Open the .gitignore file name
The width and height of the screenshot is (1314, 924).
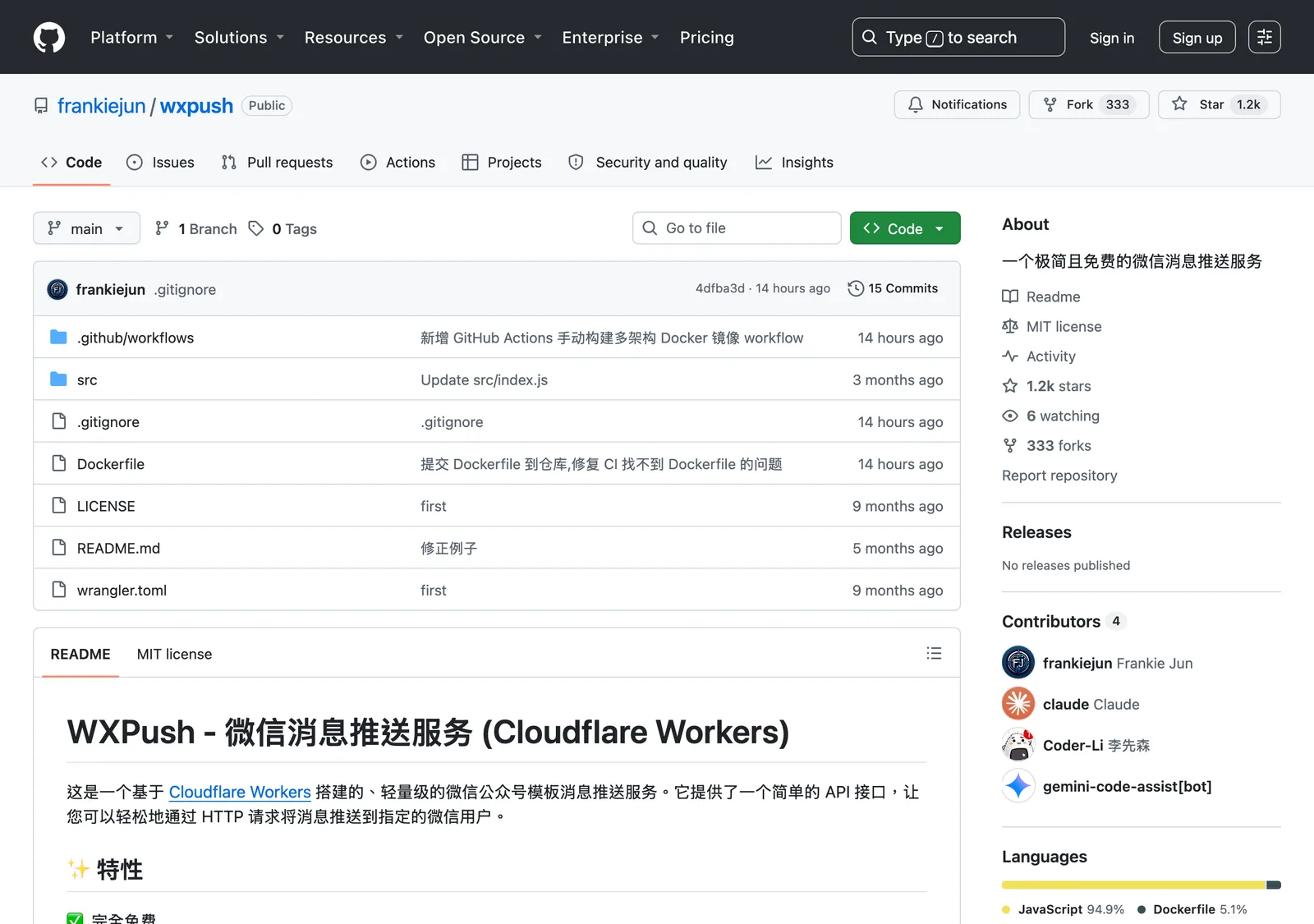[x=108, y=421]
